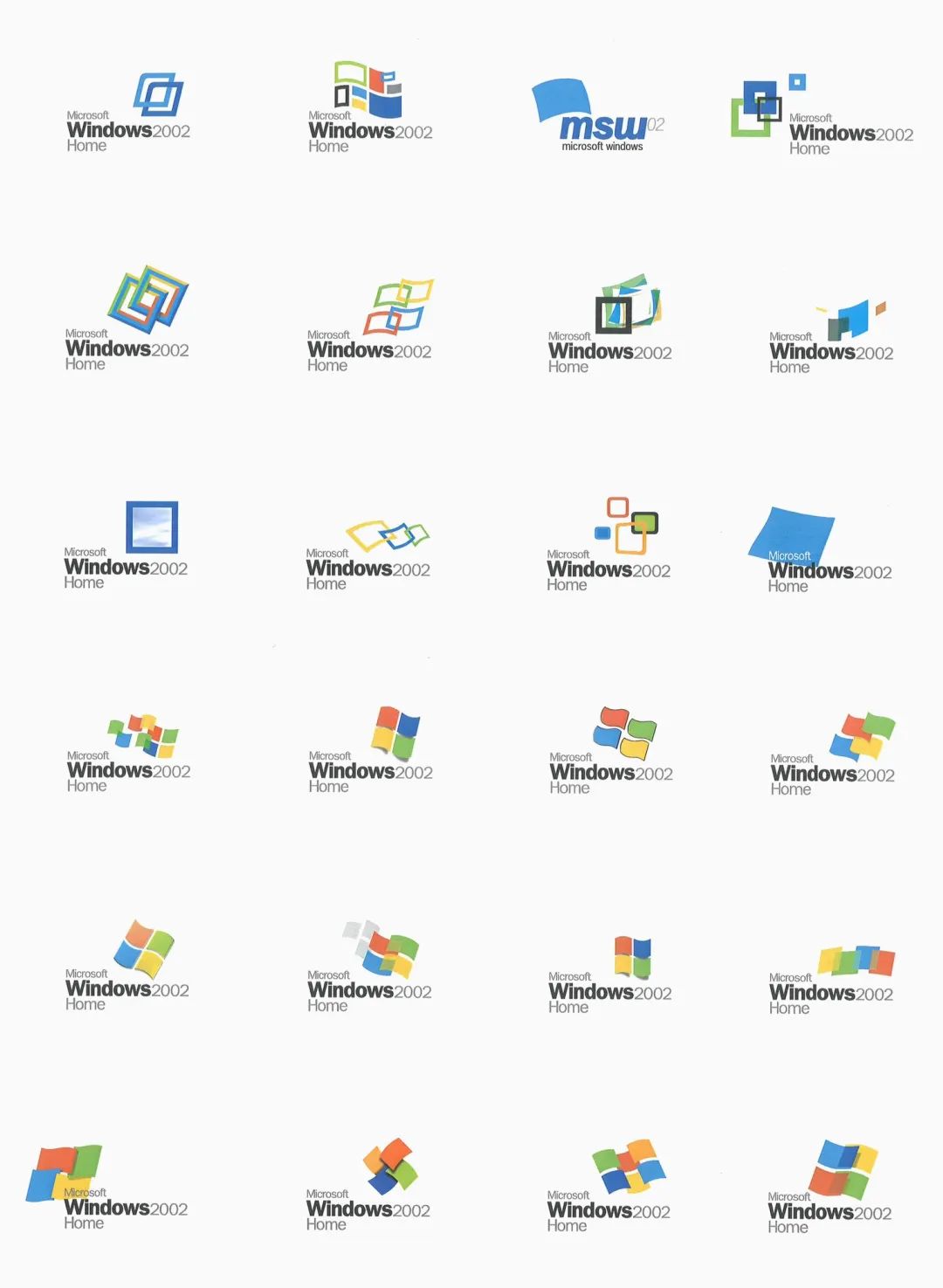The width and height of the screenshot is (943, 1288).
Task: Select the pinwheel-style rotated flag logo
Action: pyautogui.click(x=391, y=1166)
